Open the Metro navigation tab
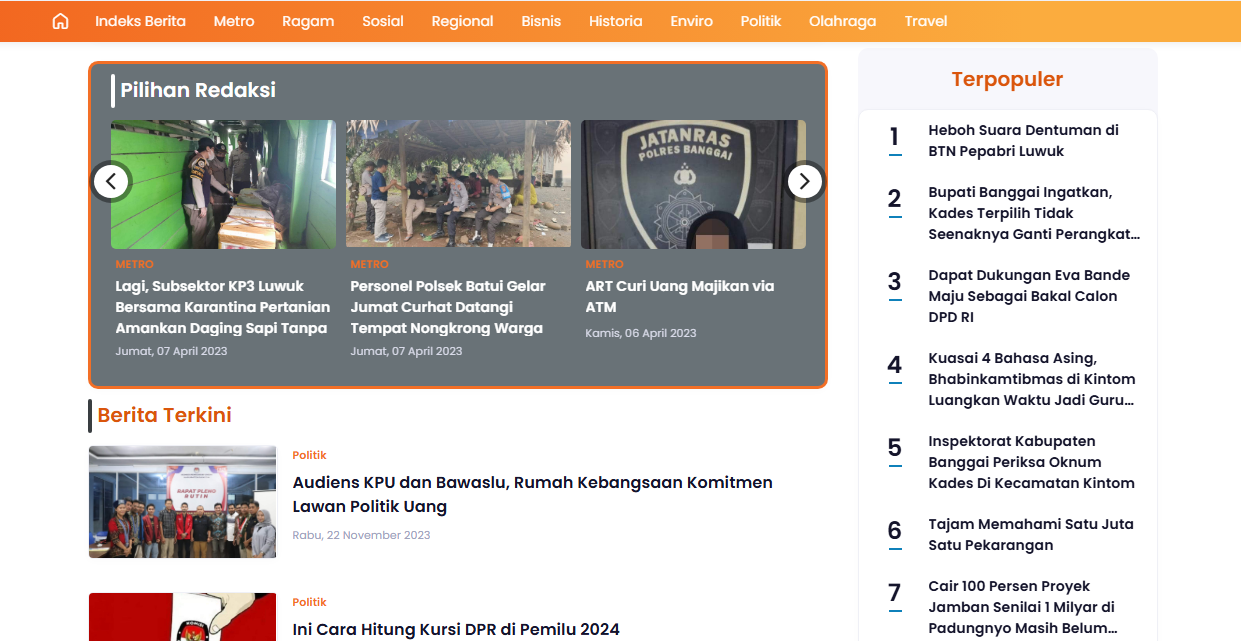The height and width of the screenshot is (641, 1241). coord(234,21)
